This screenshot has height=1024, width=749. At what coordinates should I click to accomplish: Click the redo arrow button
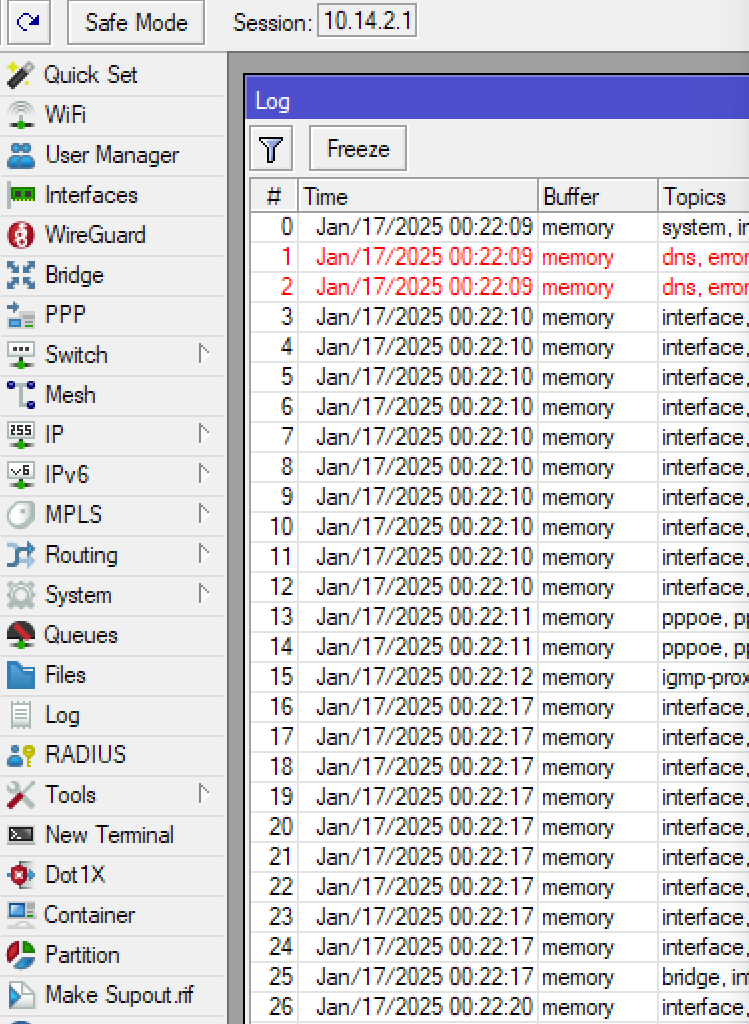tap(29, 23)
